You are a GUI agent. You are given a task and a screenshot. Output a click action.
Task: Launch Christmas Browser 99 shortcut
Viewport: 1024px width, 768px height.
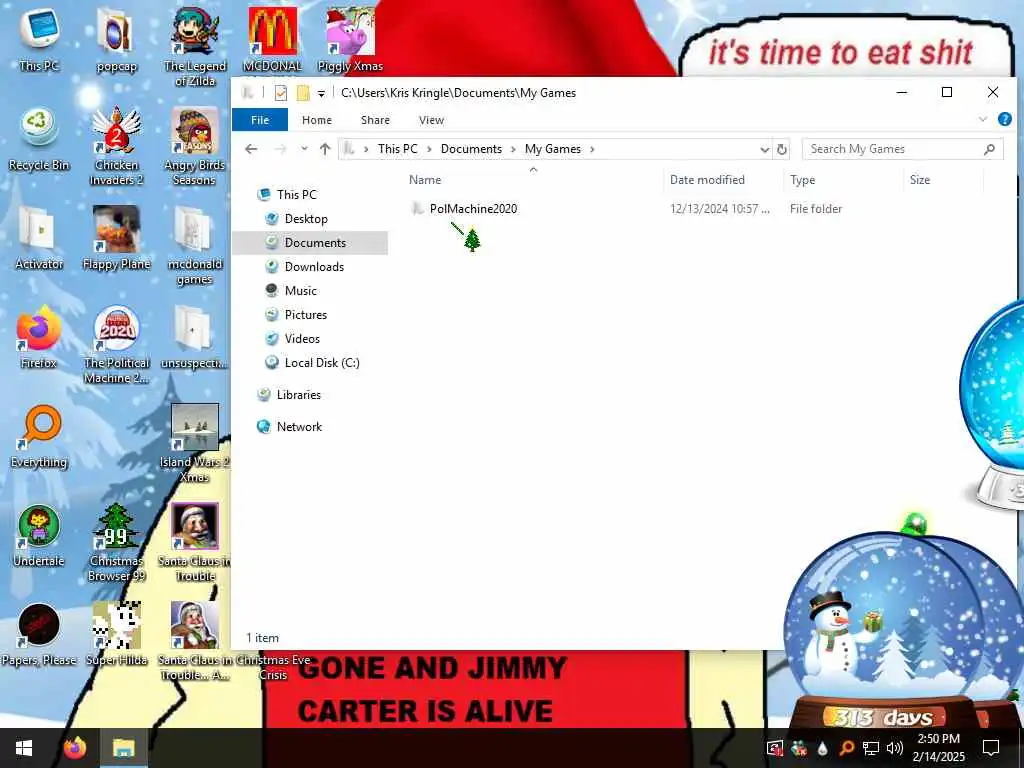tap(116, 541)
